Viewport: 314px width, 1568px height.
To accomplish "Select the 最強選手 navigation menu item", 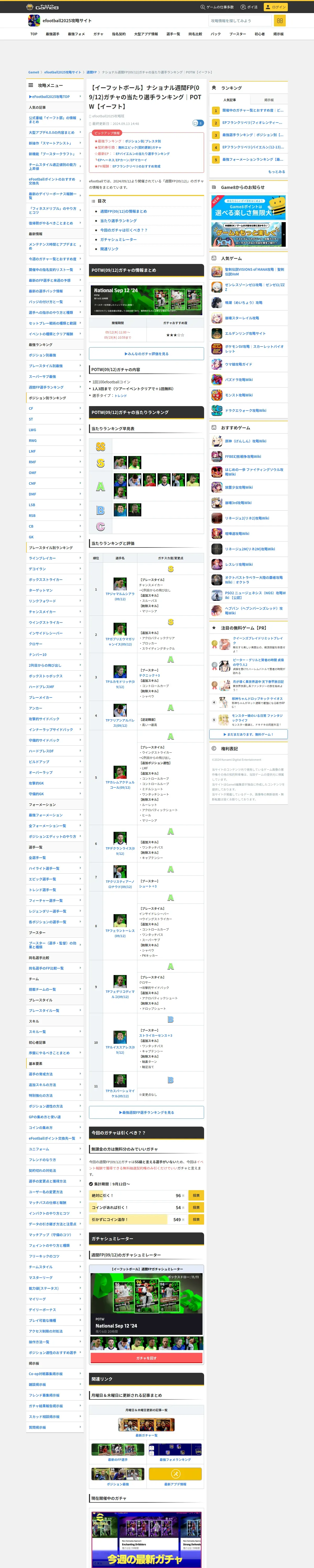I will (x=52, y=34).
